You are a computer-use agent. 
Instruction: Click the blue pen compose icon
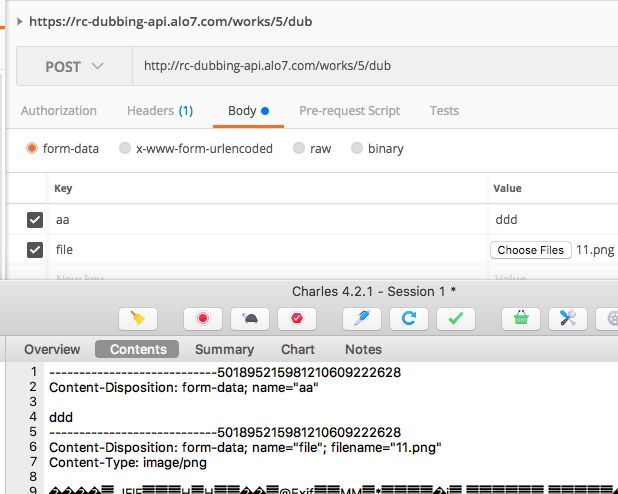362,319
